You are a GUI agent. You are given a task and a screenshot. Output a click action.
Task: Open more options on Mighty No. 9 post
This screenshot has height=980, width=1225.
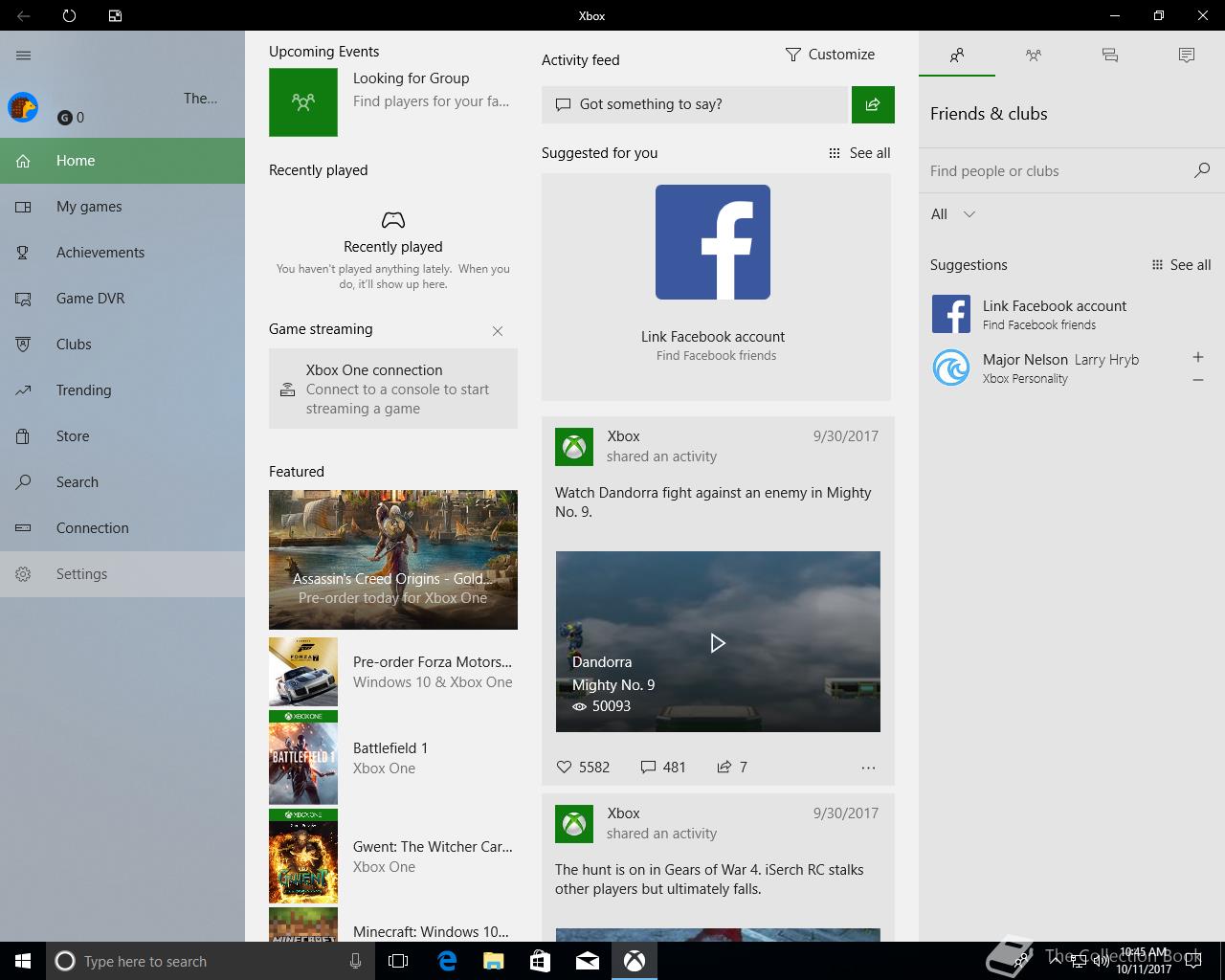point(868,768)
